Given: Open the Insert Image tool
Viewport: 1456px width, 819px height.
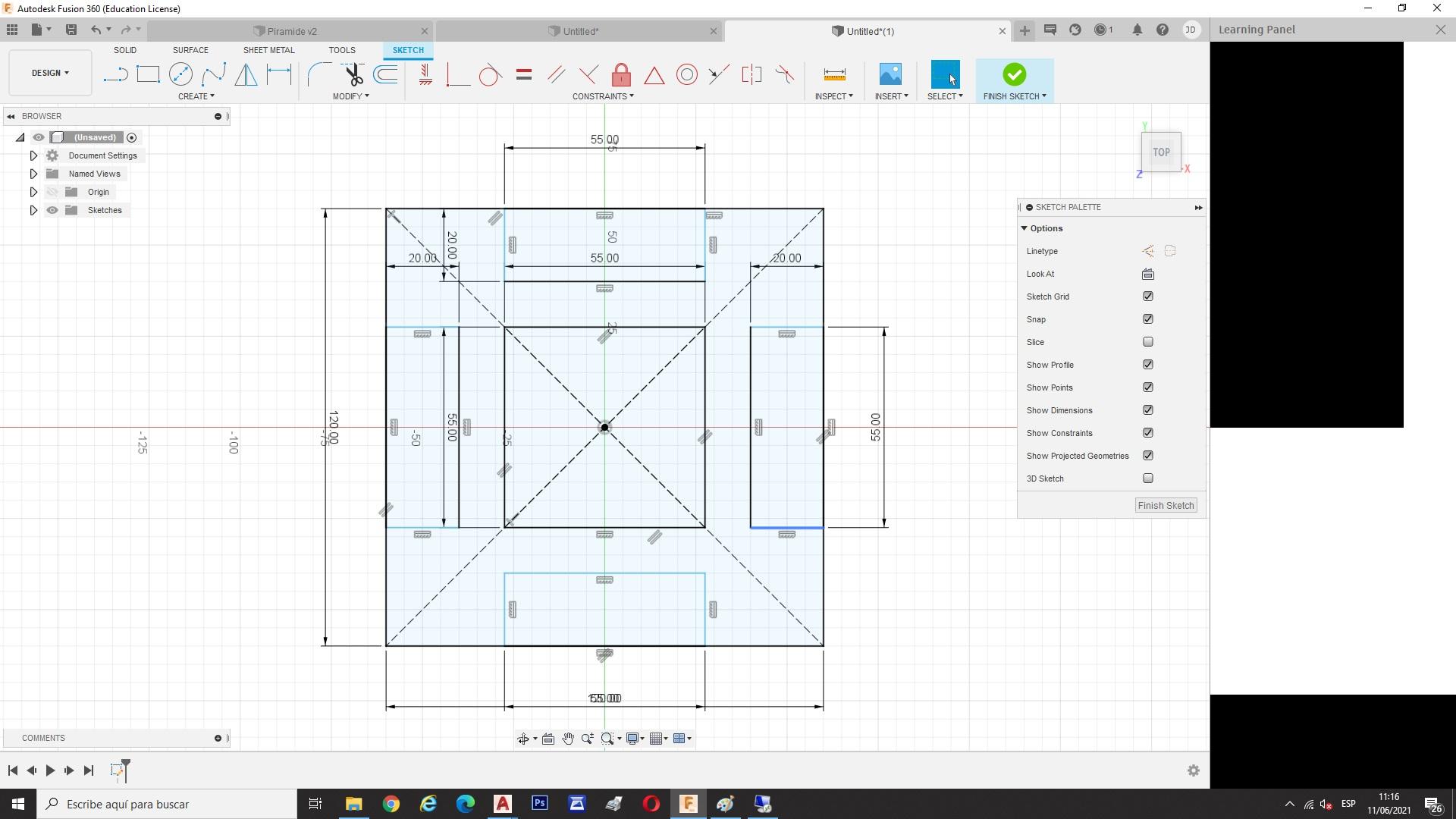Looking at the screenshot, I should tap(890, 74).
